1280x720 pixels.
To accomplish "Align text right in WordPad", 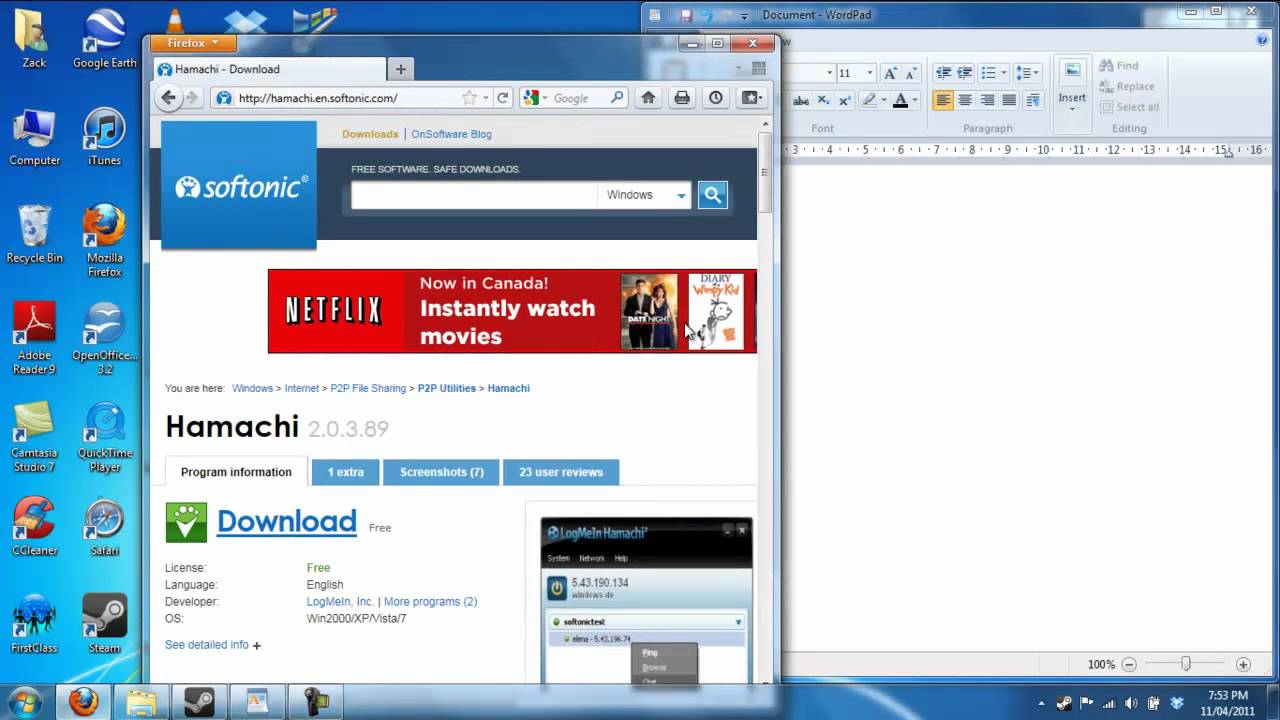I will [x=987, y=100].
